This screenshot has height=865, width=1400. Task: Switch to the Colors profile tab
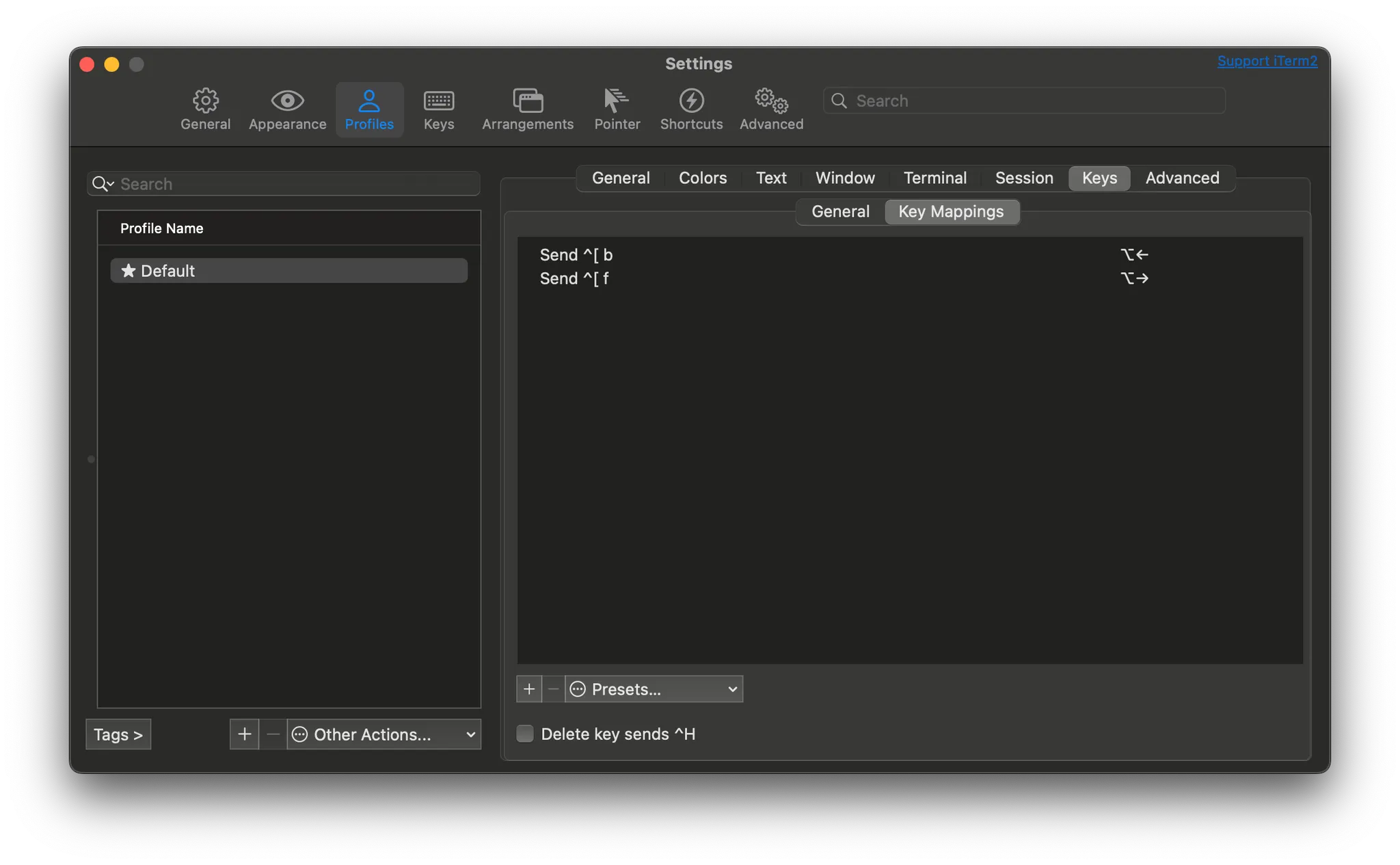click(702, 178)
